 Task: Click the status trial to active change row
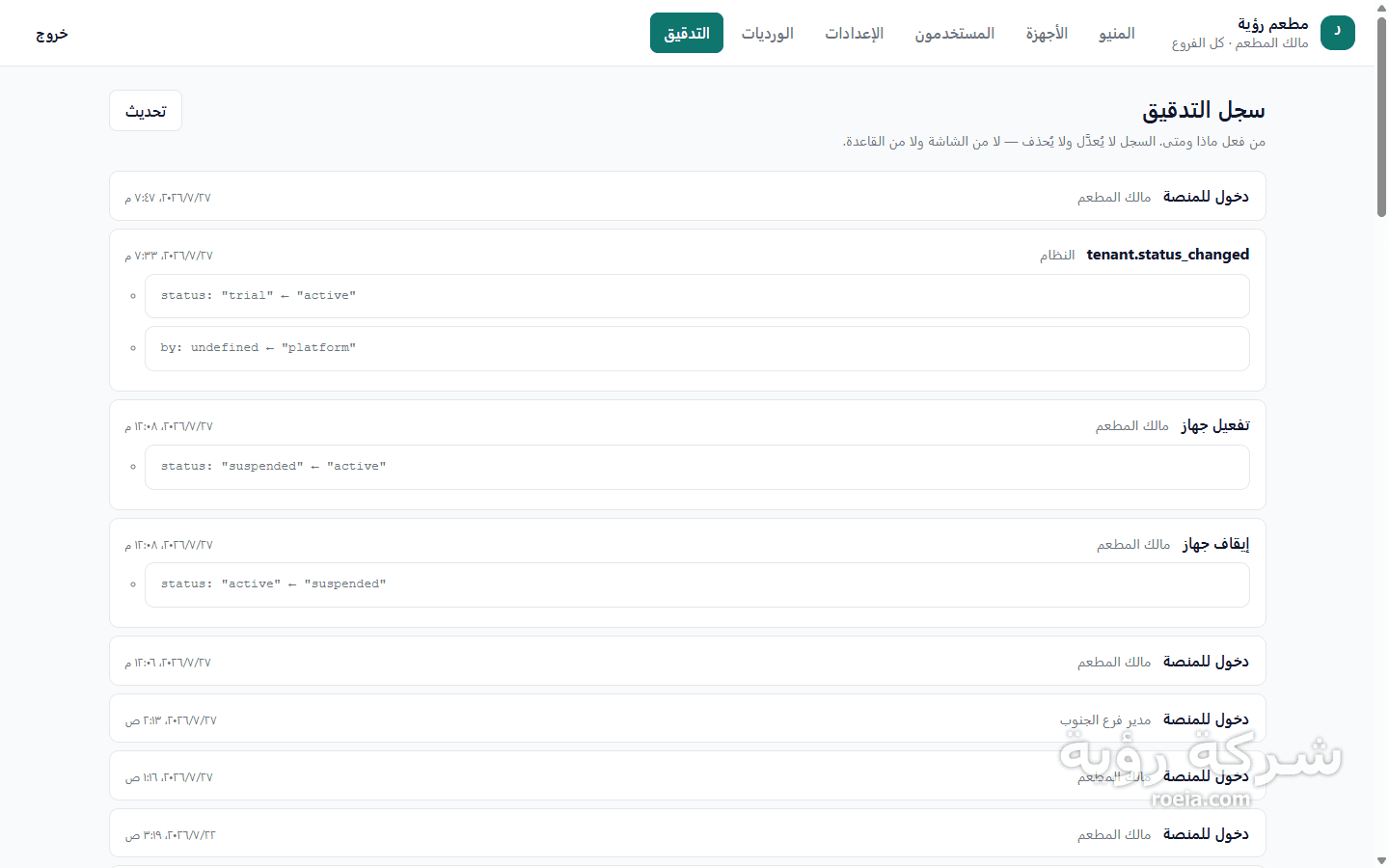[696, 296]
